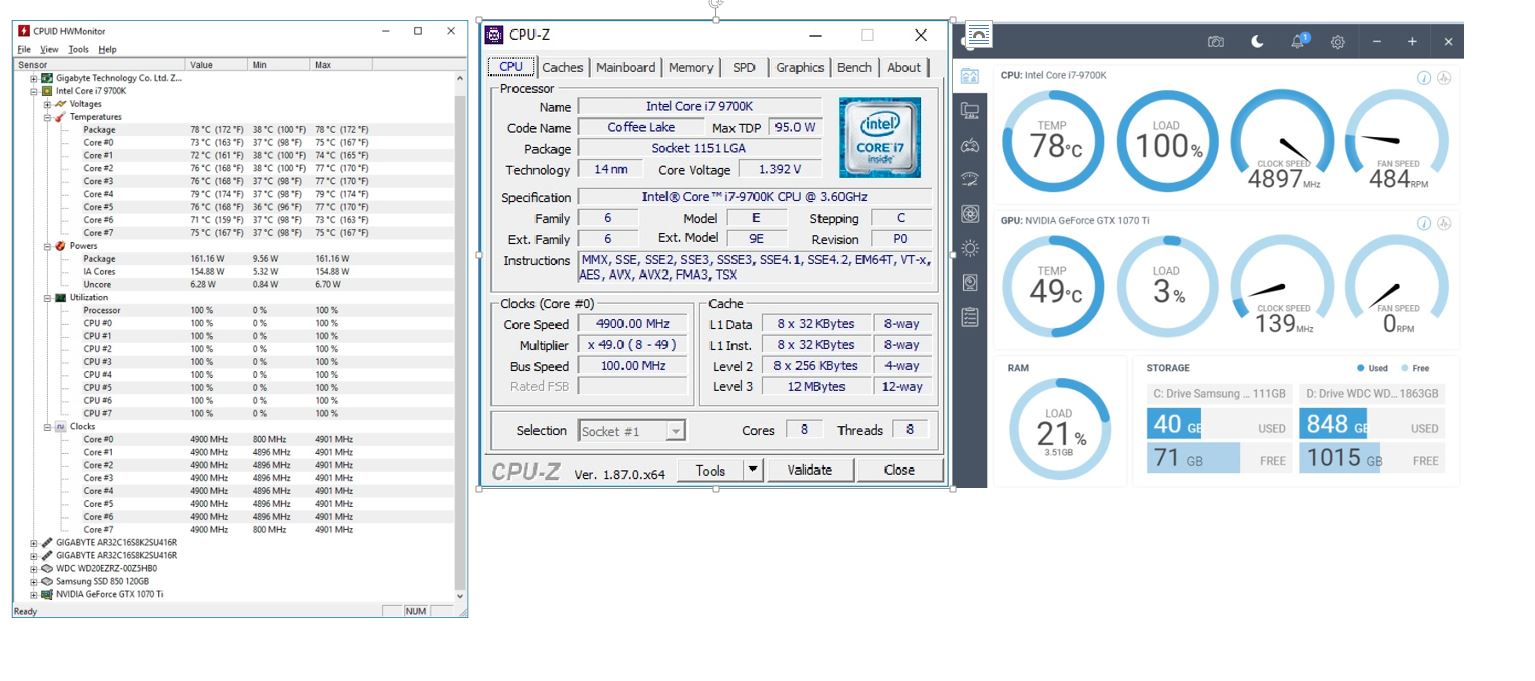The image size is (1535, 681).
Task: Switch to the Mainboard tab in CPU-Z
Action: click(625, 67)
